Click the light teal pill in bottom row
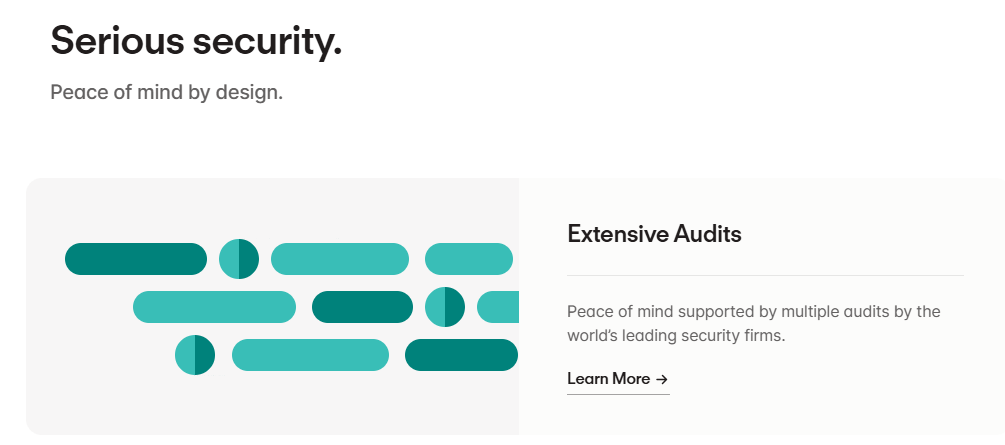Screen dimensions: 1005x445 310,355
